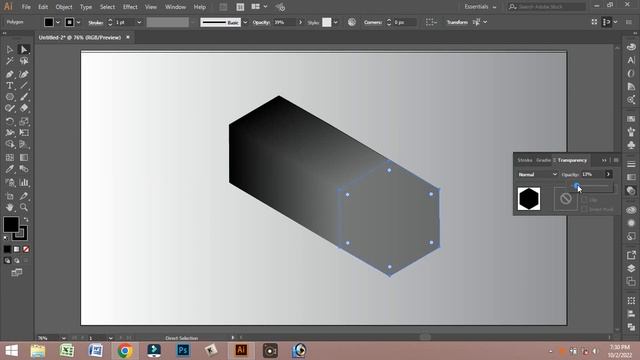Screen dimensions: 640x360
Task: Select the Polygon shape tool
Action: point(10,97)
